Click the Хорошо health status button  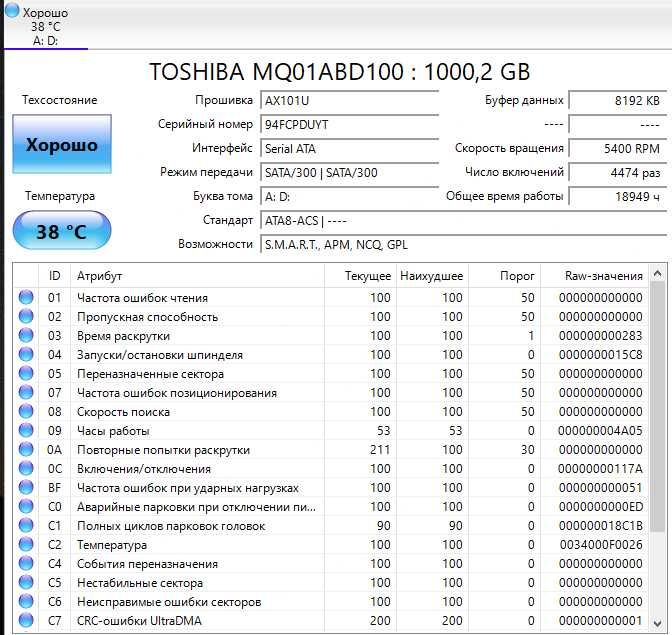62,144
